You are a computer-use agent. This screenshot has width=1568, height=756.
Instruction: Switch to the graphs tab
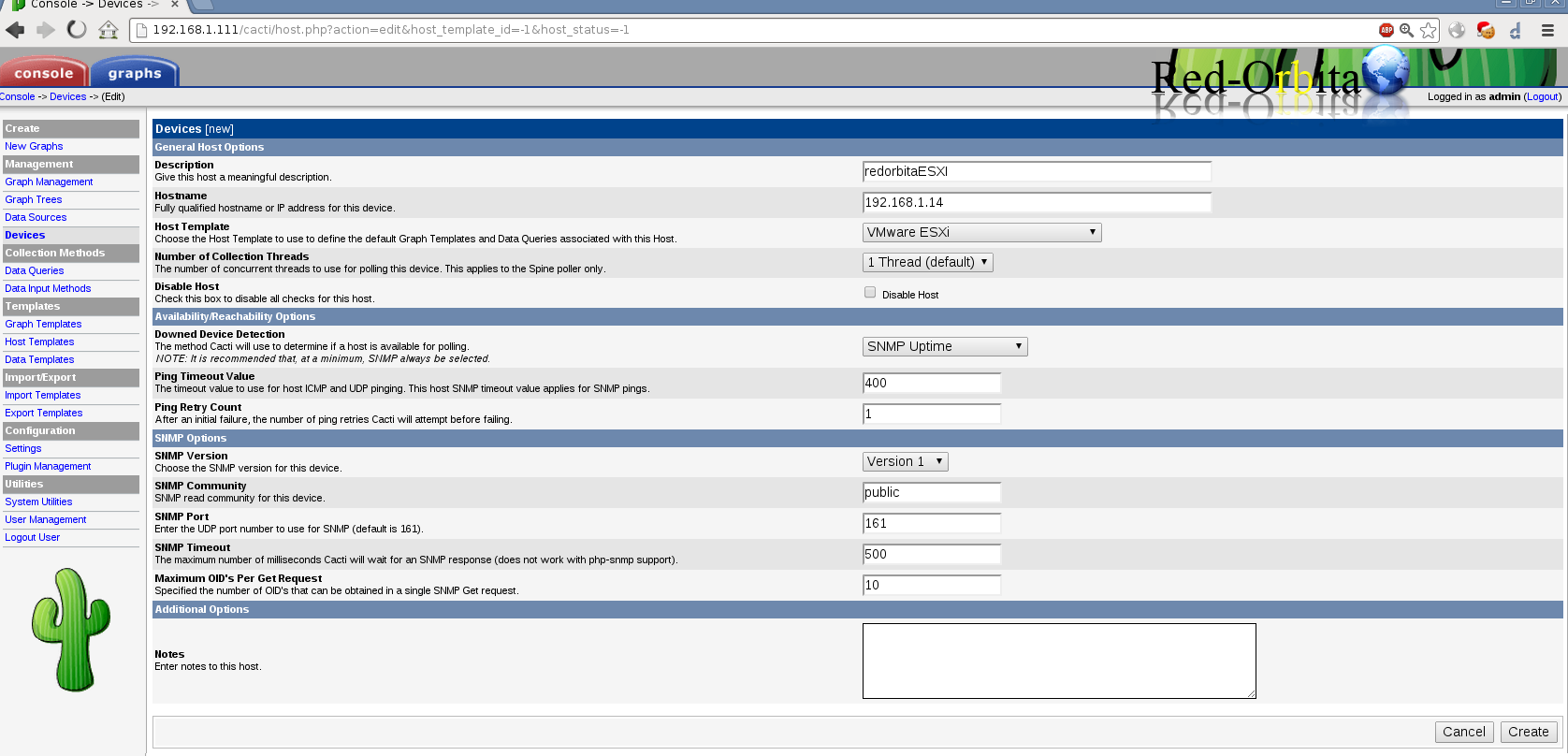pos(135,73)
